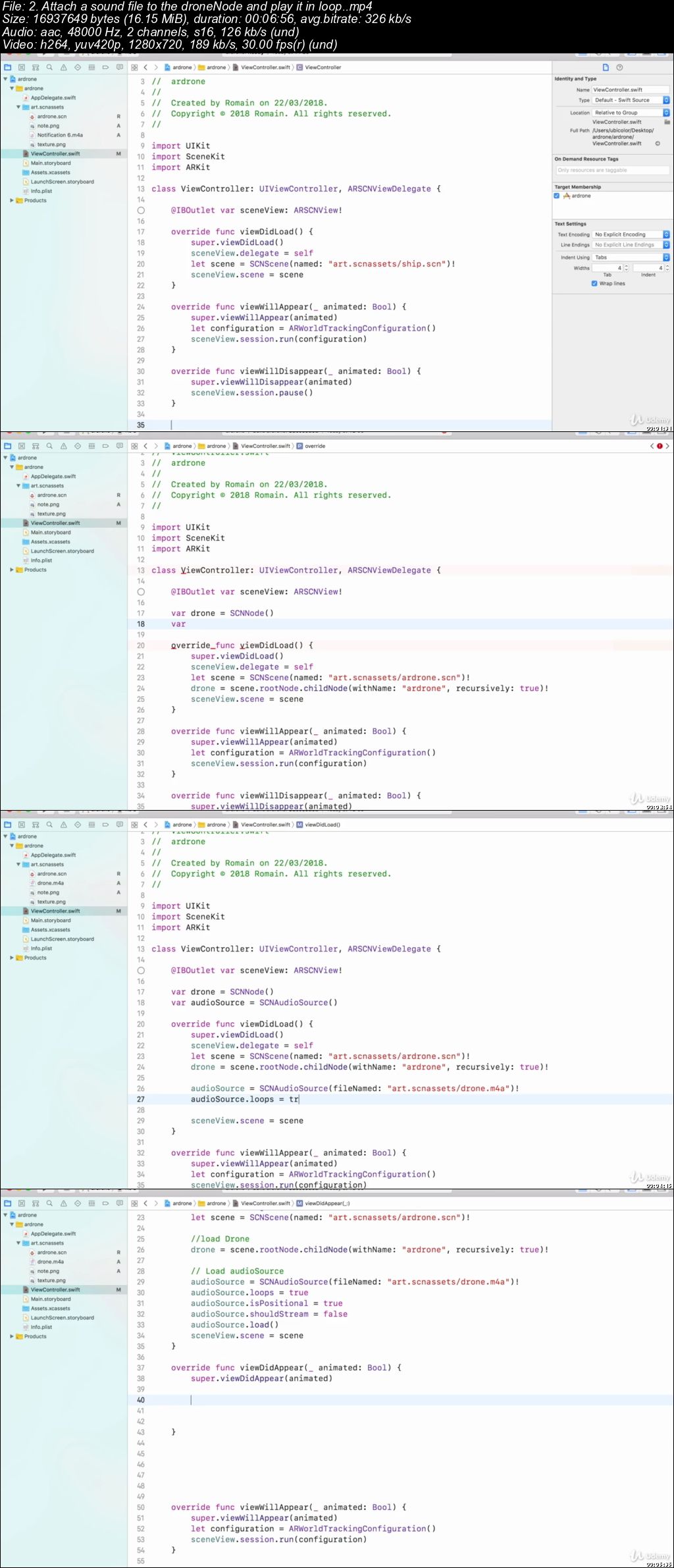The image size is (674, 1568).
Task: Click the Name field with ViewController.swift
Action: click(631, 90)
